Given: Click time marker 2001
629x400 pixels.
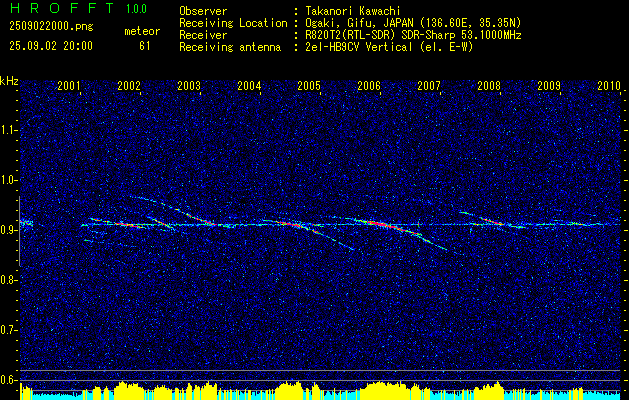Looking at the screenshot, I should (x=69, y=85).
